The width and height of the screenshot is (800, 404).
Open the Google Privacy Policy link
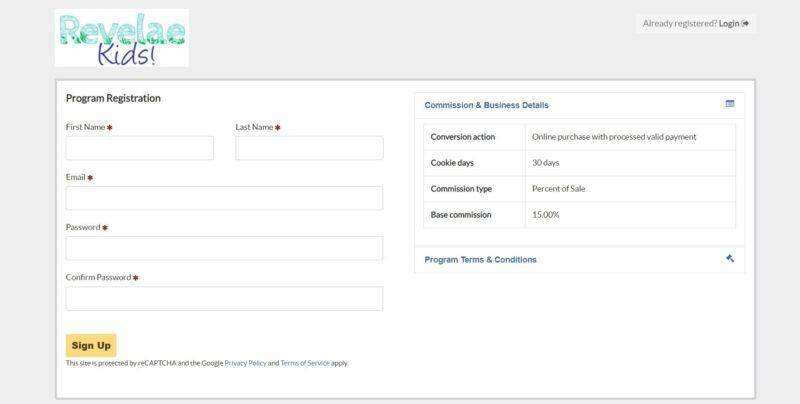point(245,363)
